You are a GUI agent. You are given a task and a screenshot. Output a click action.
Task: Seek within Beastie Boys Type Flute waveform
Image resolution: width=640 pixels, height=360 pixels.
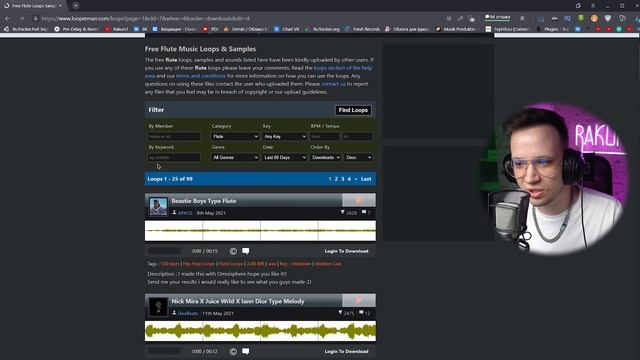click(260, 231)
